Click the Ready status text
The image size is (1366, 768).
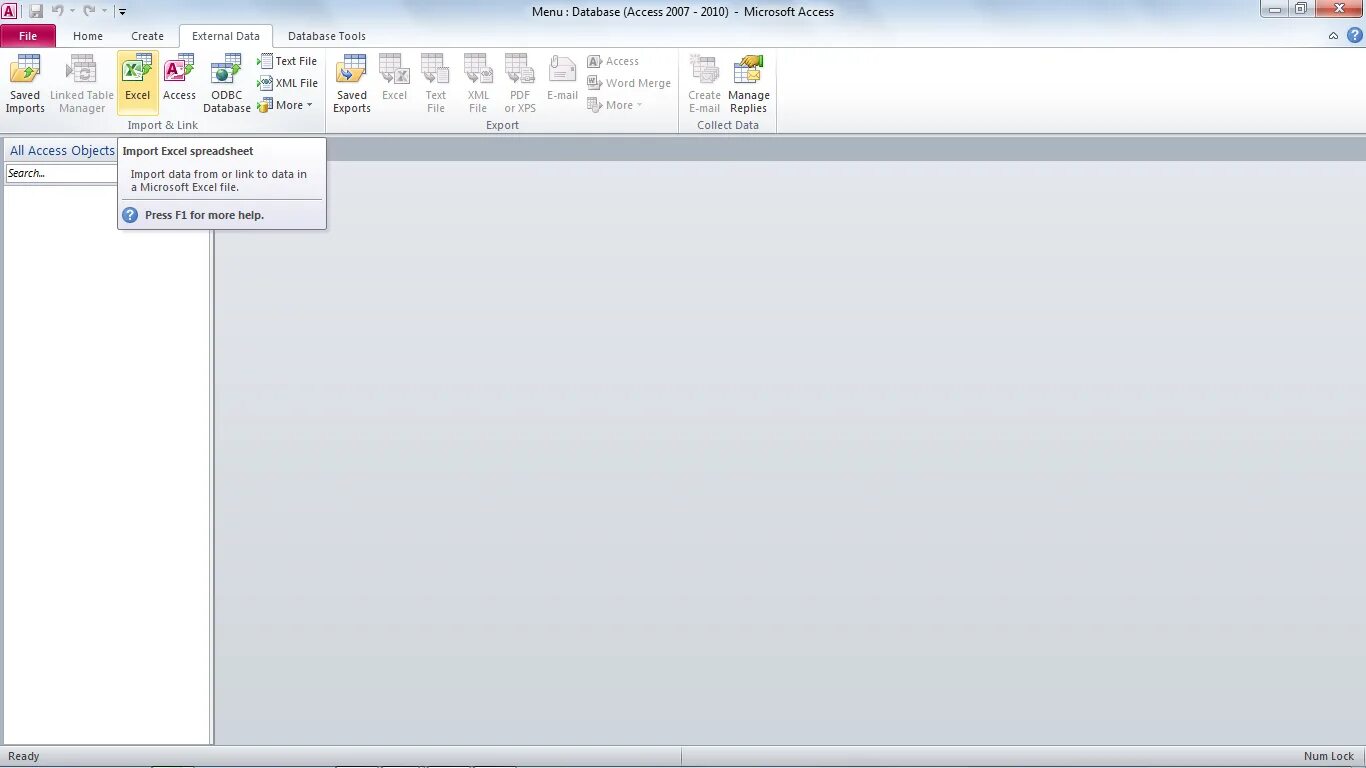[x=24, y=756]
